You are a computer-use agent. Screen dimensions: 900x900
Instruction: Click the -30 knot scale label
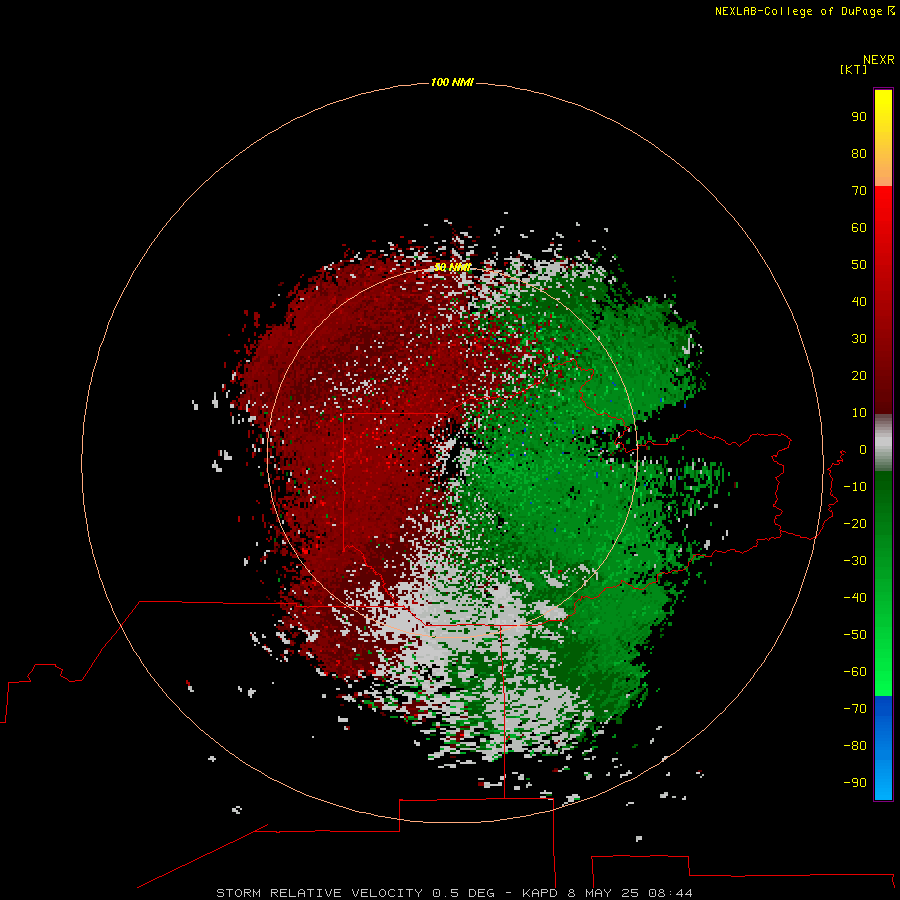pos(855,561)
